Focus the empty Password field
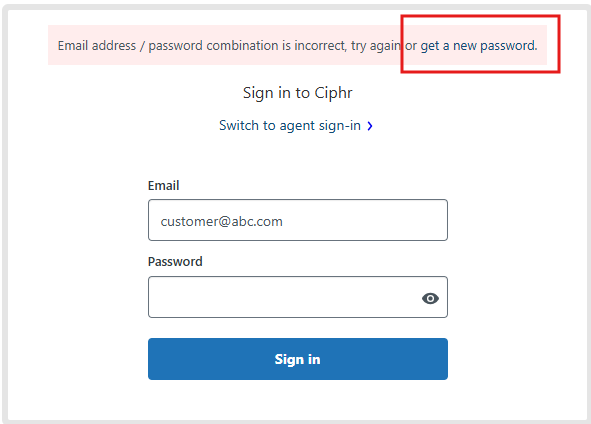591x424 pixels. pos(298,297)
